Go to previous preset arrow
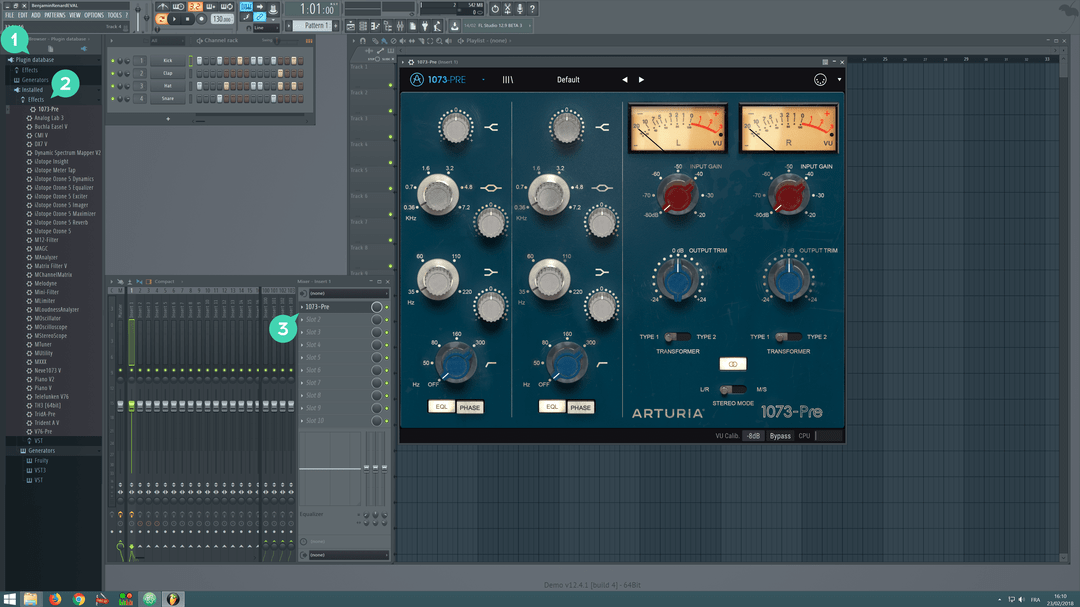This screenshot has height=607, width=1080. [x=625, y=80]
